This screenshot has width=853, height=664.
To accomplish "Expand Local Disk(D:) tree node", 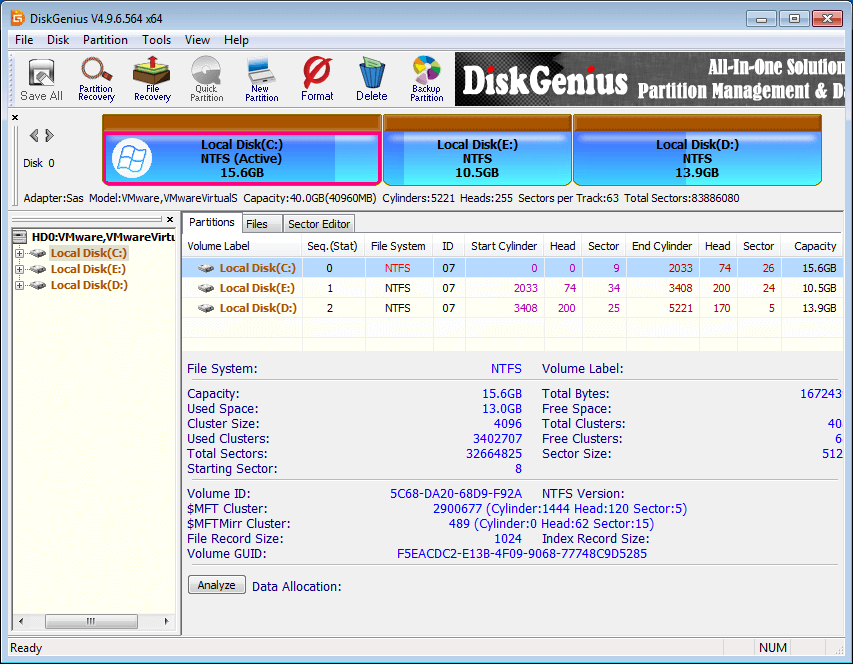I will point(20,285).
